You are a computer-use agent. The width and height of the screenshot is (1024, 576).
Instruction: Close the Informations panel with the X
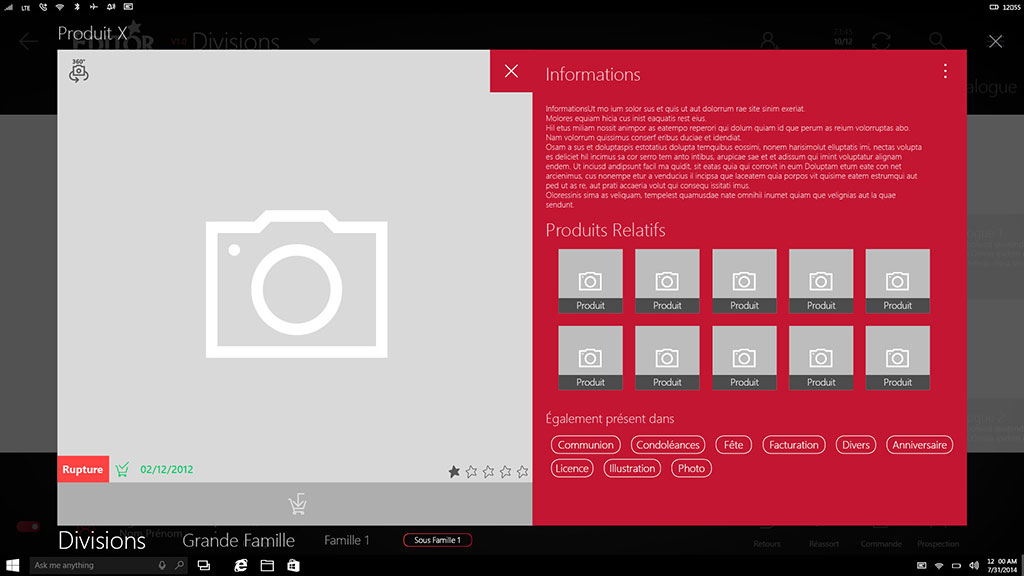511,71
